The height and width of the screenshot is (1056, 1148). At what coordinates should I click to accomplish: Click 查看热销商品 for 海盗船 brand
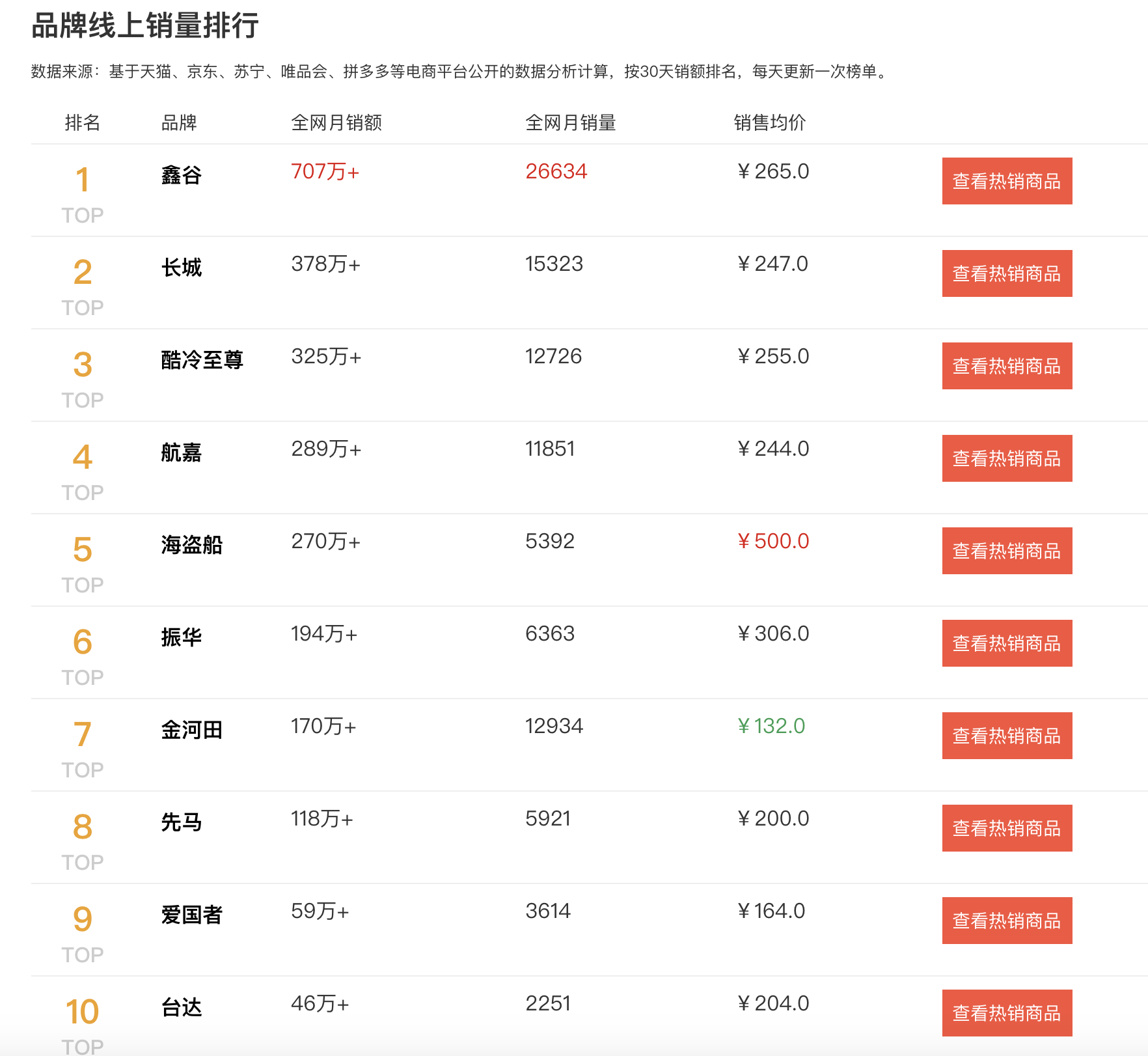pos(1006,551)
